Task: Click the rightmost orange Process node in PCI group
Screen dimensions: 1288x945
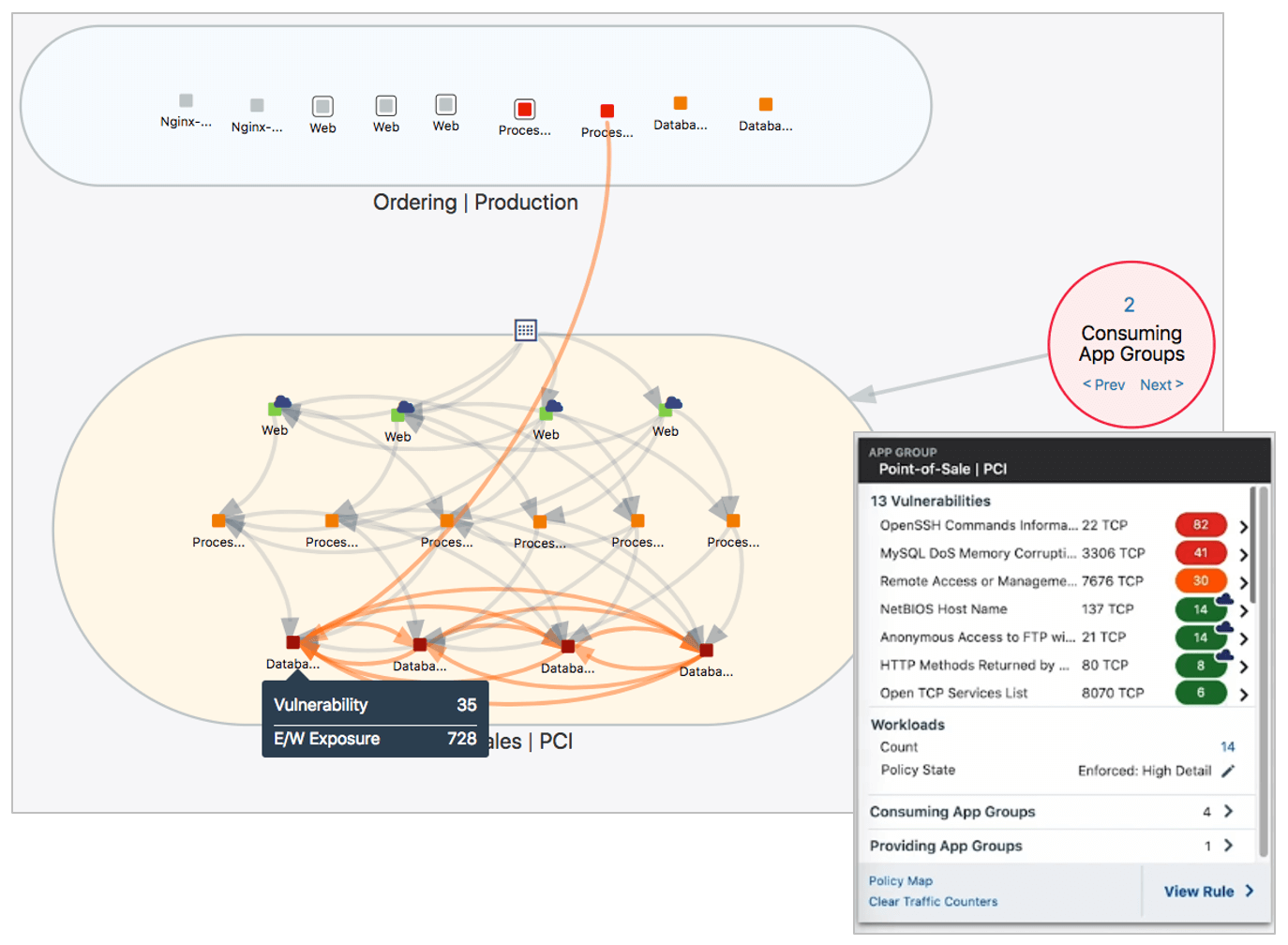Action: (733, 520)
